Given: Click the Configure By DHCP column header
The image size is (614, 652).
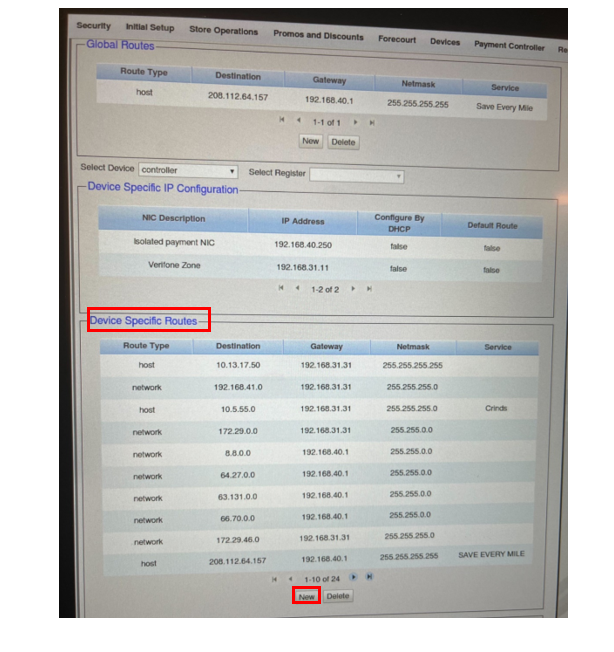Looking at the screenshot, I should click(x=399, y=223).
